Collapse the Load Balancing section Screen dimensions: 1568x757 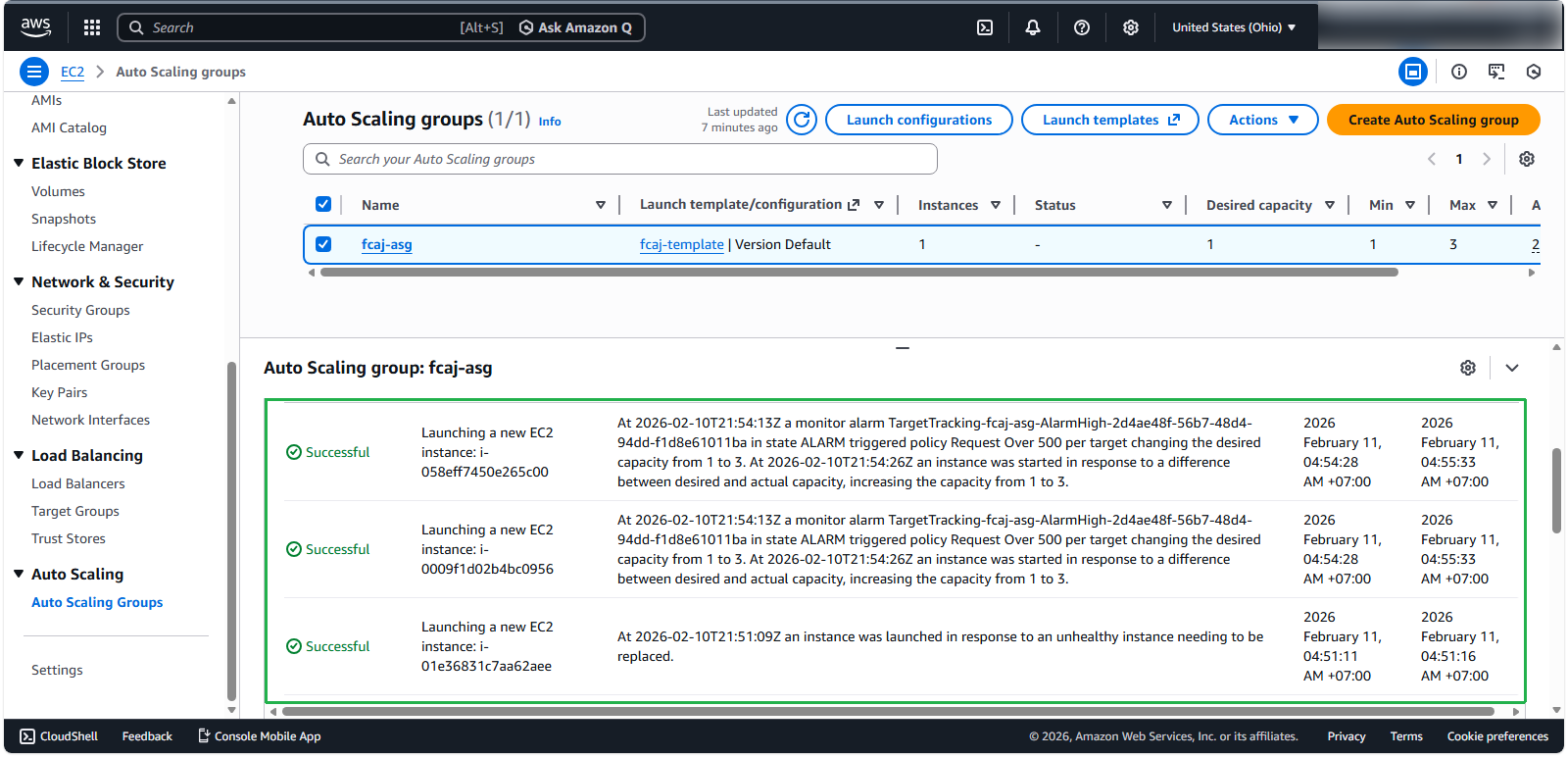[19, 455]
